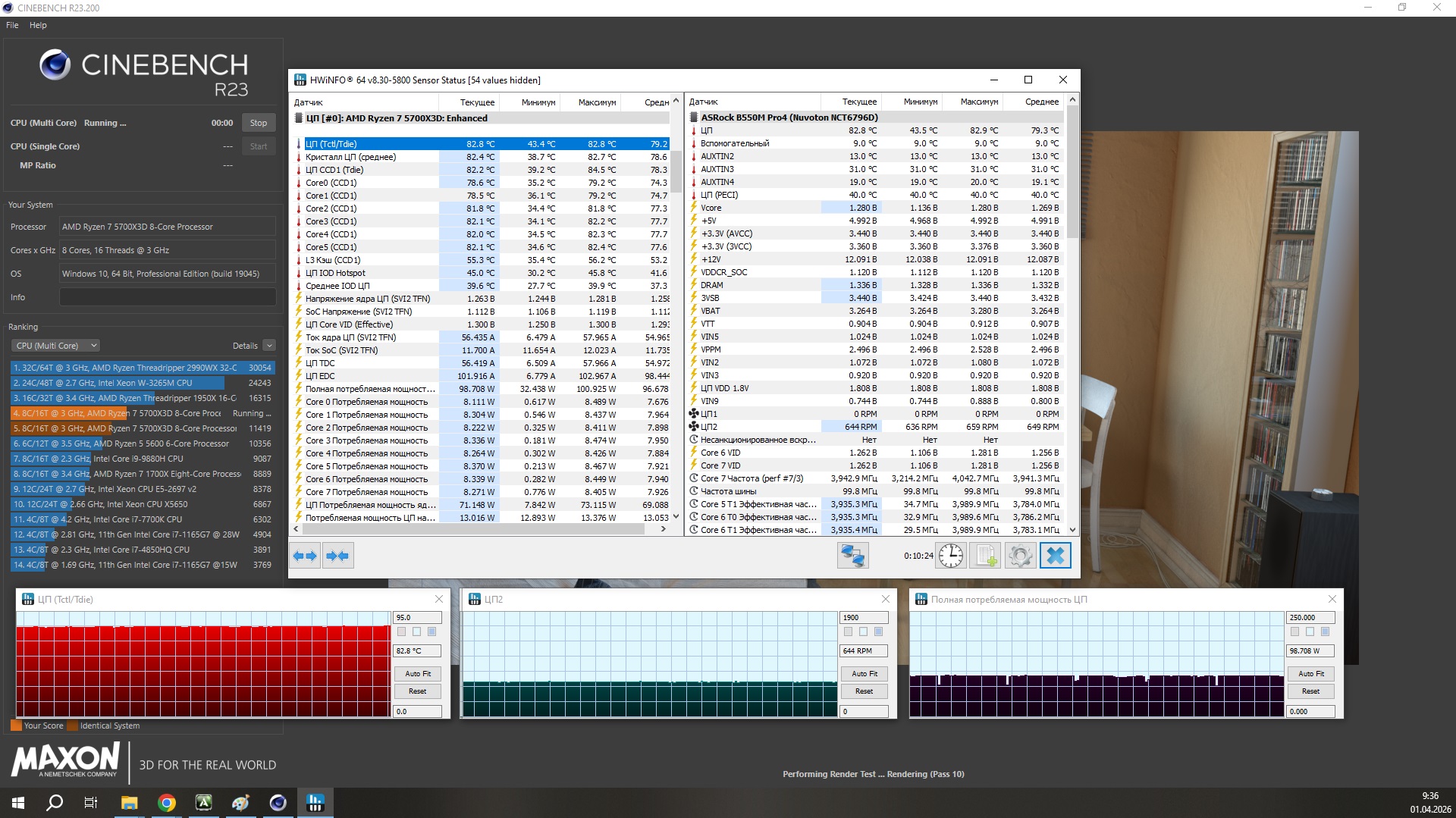Screen dimensions: 1456x818
Task: Expand the Details arrow in Ranking
Action: (269, 346)
